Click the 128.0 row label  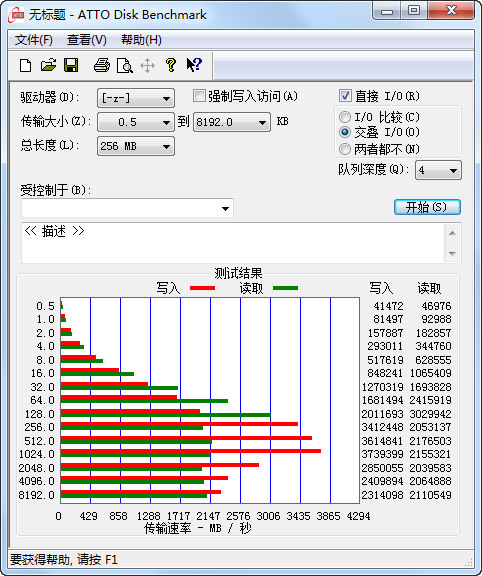pyautogui.click(x=40, y=414)
